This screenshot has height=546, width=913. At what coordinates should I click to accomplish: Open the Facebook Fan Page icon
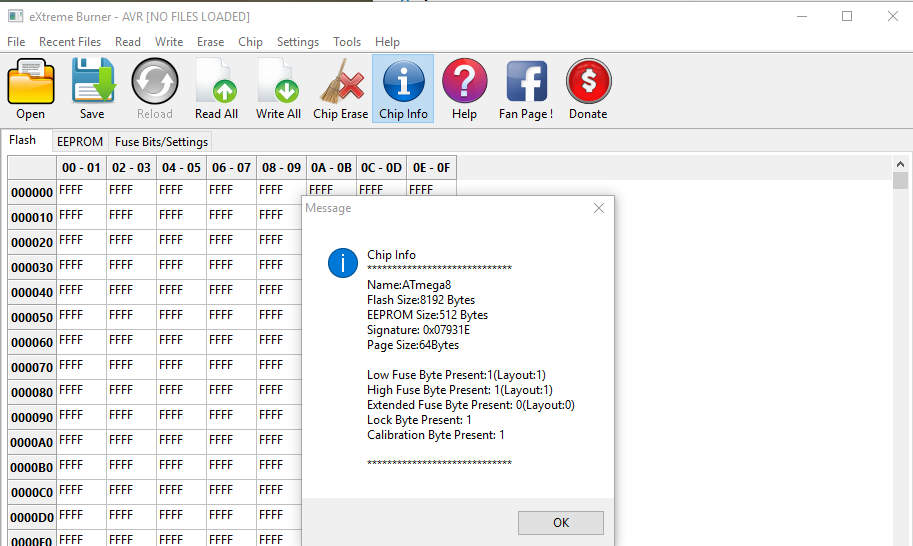(526, 81)
